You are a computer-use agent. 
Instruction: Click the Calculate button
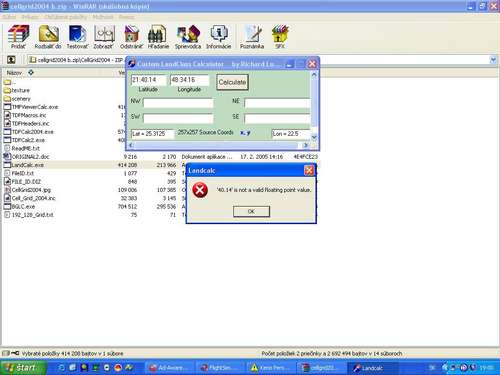(232, 82)
